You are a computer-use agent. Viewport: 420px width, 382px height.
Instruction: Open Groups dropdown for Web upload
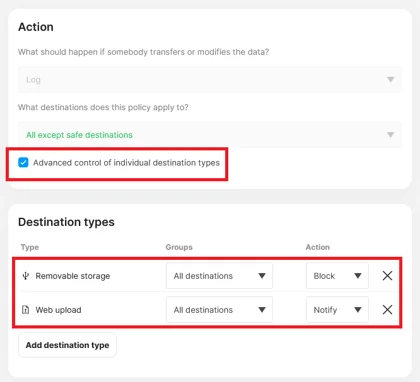pyautogui.click(x=219, y=310)
